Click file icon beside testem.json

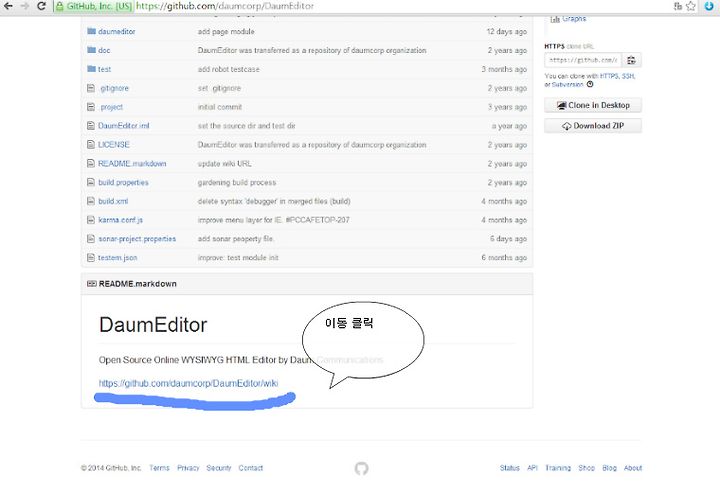coord(90,258)
